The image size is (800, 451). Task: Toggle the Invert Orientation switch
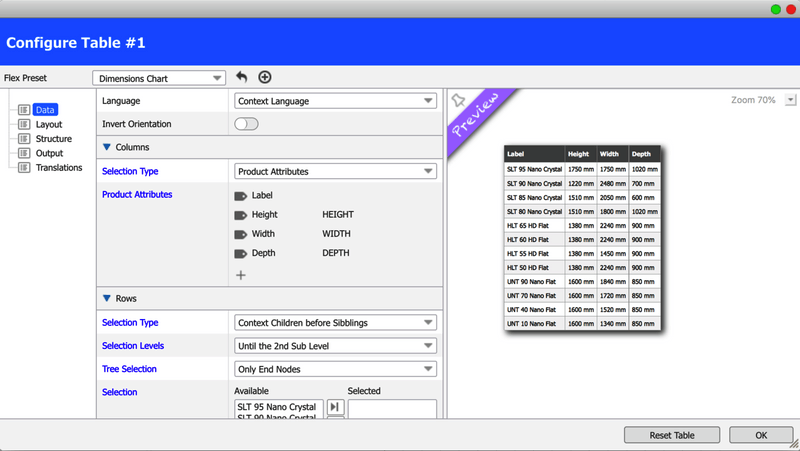pyautogui.click(x=246, y=124)
